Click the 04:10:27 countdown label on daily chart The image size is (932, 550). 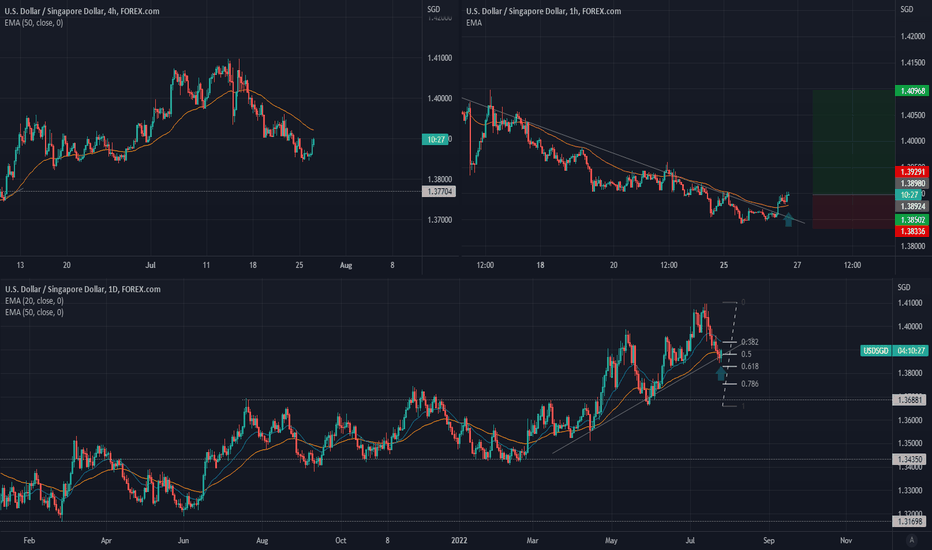point(910,351)
